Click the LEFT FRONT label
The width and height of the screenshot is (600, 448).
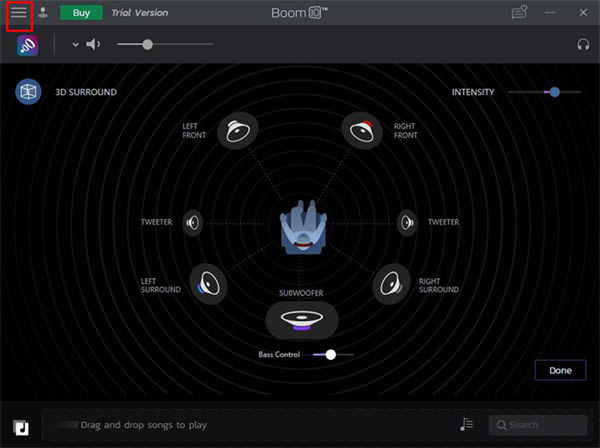pos(194,130)
